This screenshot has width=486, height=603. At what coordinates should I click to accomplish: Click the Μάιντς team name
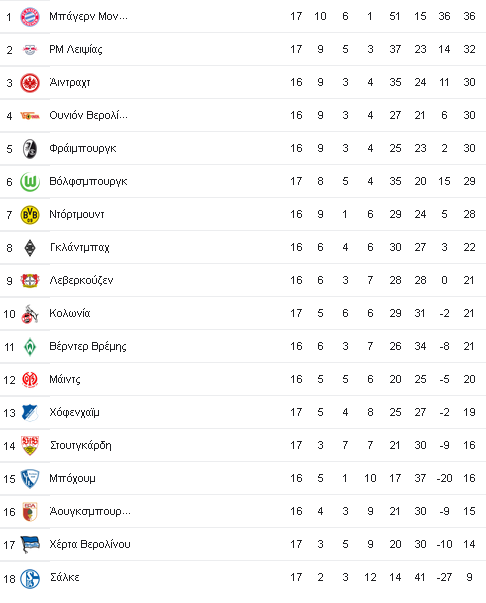pyautogui.click(x=65, y=380)
